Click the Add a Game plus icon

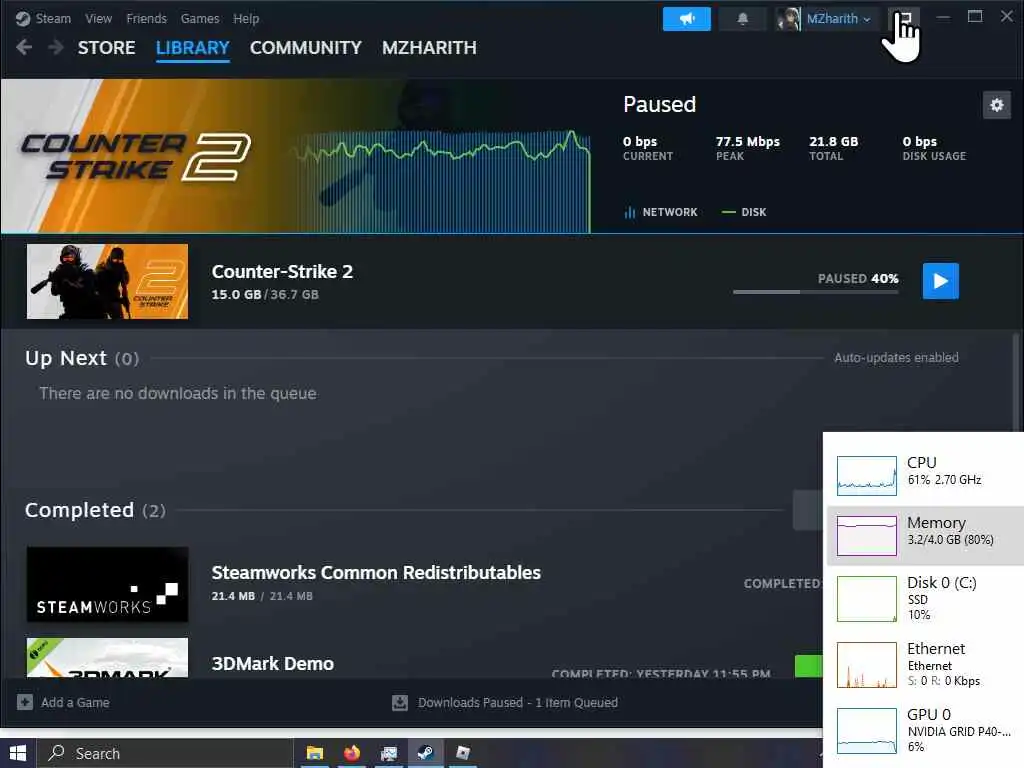[x=25, y=703]
